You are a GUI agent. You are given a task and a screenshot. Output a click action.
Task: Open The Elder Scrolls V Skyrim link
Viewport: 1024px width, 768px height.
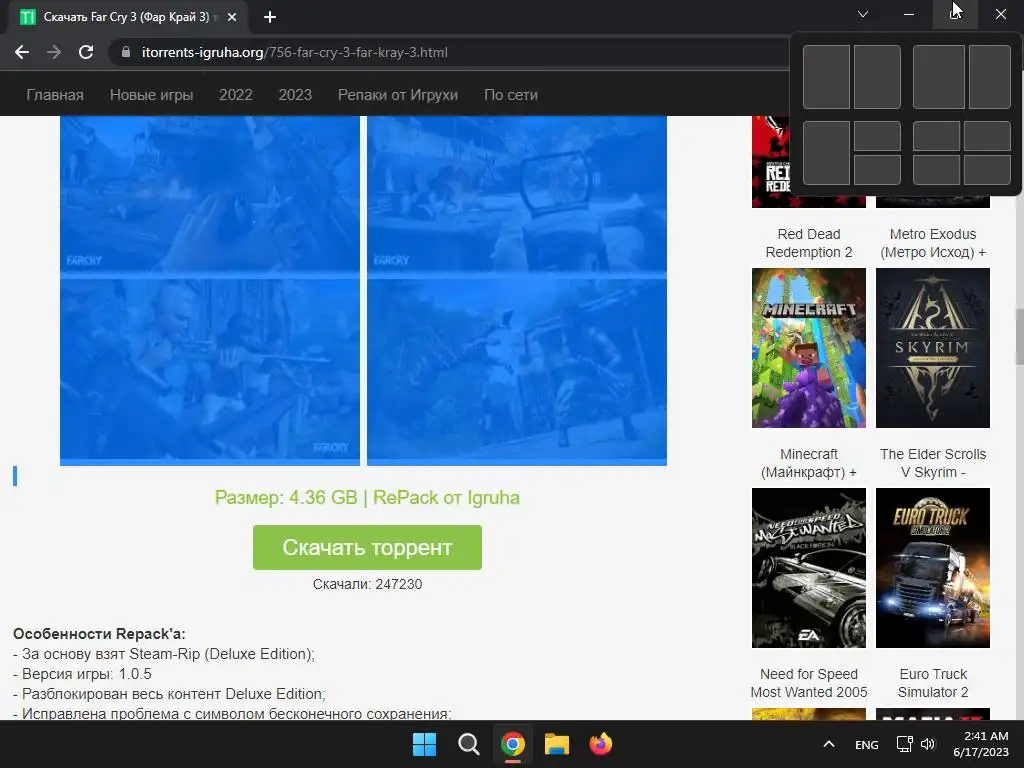933,463
